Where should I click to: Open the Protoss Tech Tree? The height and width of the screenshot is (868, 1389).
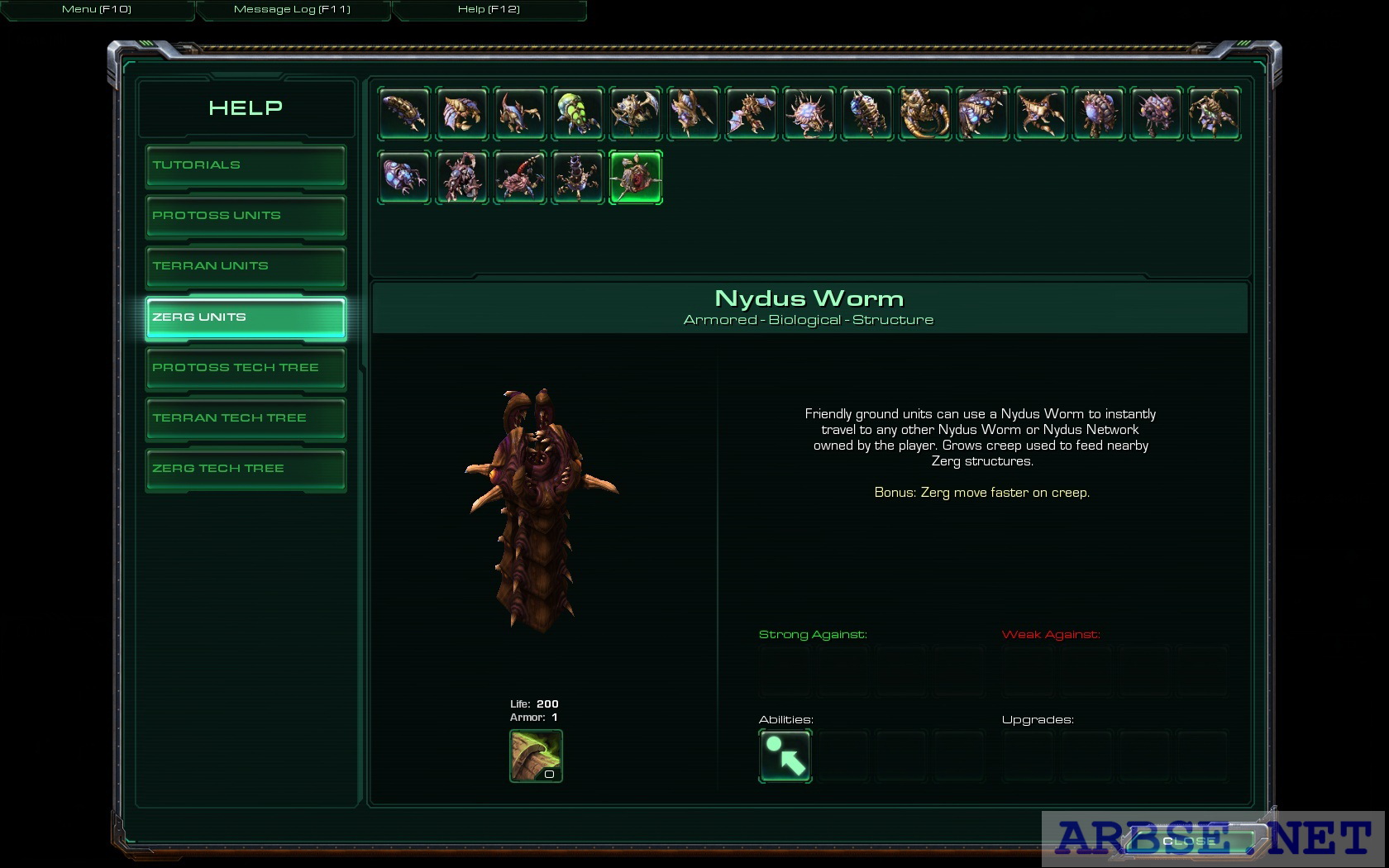point(246,369)
